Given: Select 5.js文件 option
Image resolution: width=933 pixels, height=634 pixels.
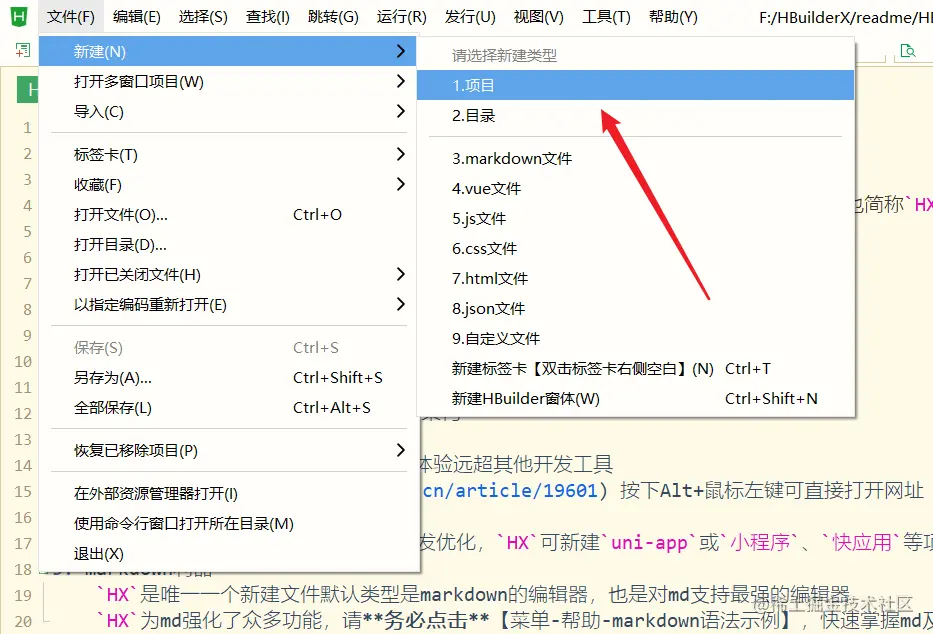Looking at the screenshot, I should [635, 218].
